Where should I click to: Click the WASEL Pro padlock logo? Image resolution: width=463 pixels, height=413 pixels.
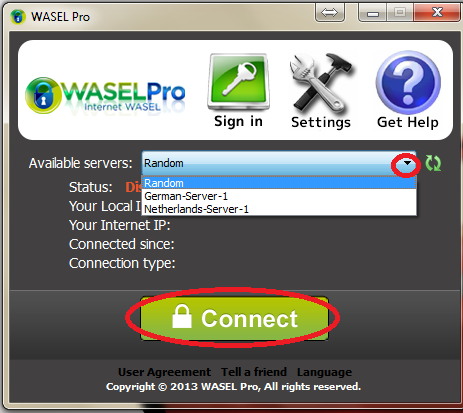(43, 95)
